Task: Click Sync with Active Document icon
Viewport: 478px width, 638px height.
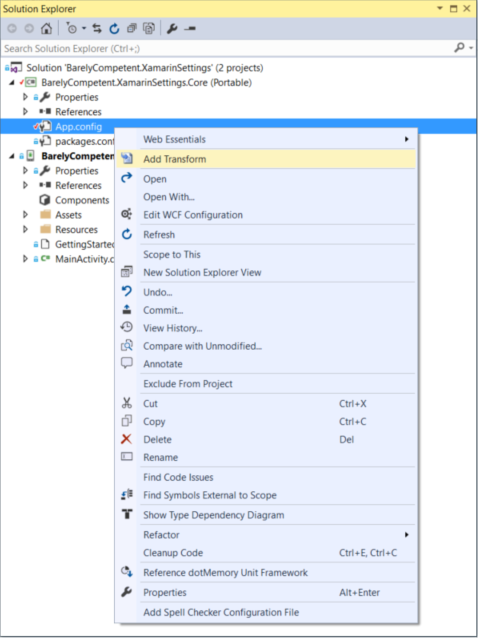Action: [97, 29]
